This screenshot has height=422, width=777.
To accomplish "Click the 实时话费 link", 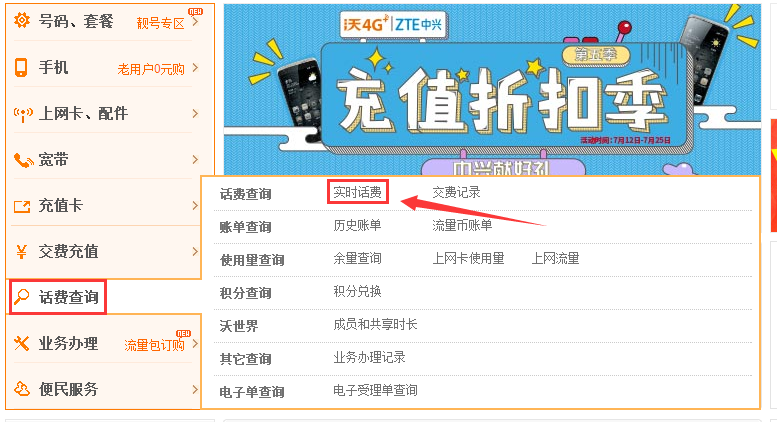I will click(357, 192).
